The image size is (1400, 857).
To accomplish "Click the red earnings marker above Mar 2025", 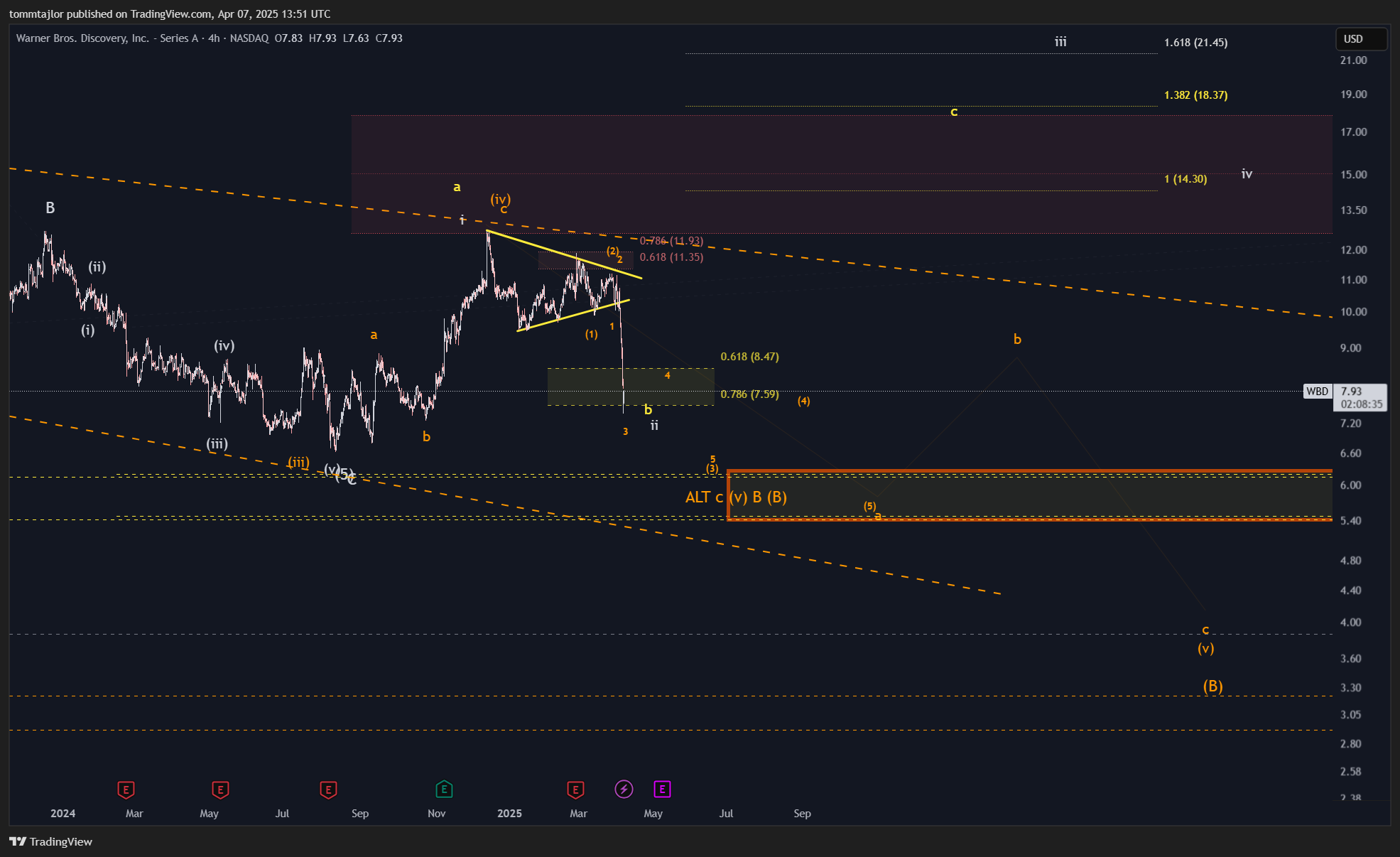I will 575,789.
